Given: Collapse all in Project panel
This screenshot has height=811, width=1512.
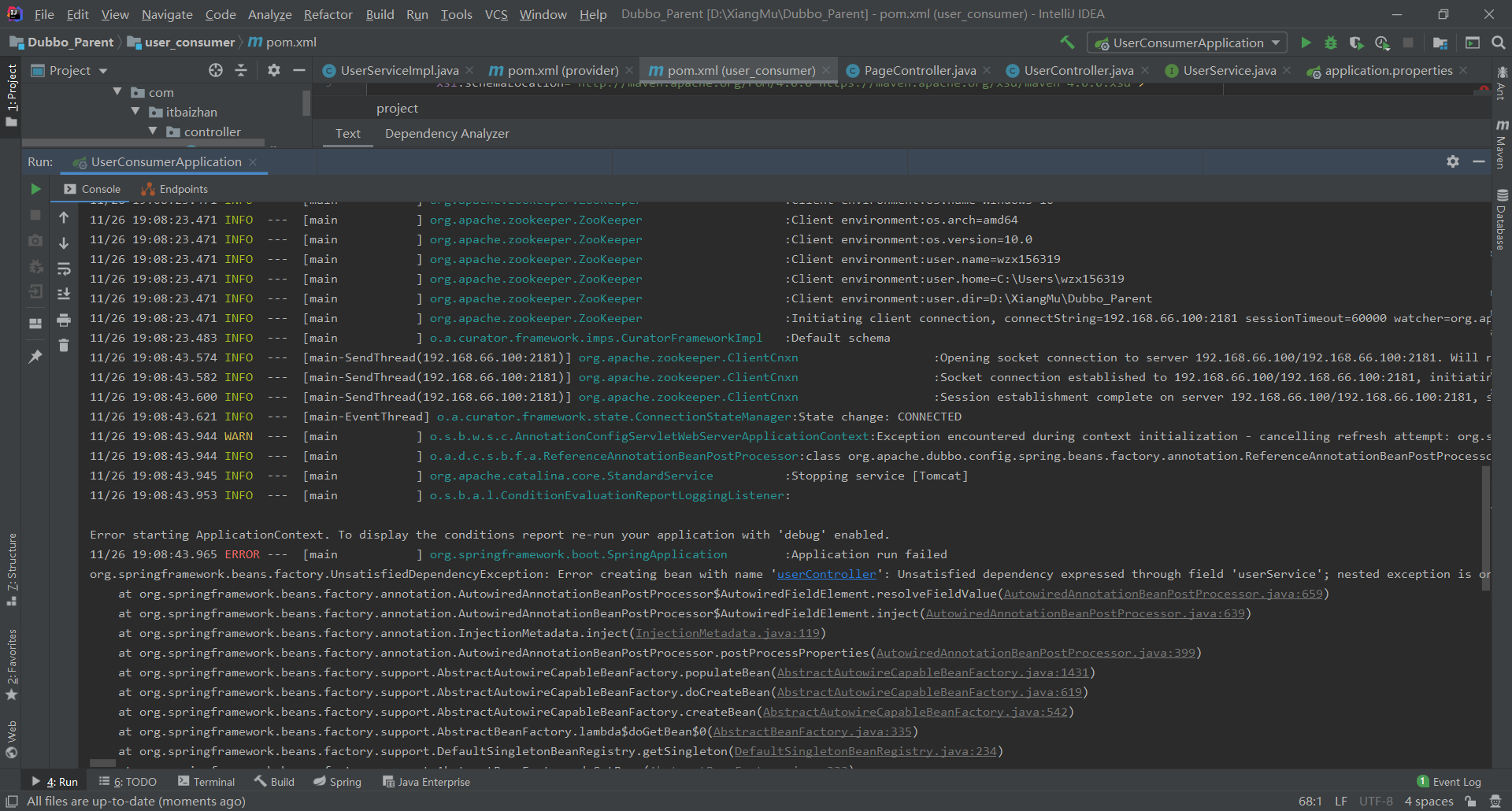Looking at the screenshot, I should coord(241,70).
